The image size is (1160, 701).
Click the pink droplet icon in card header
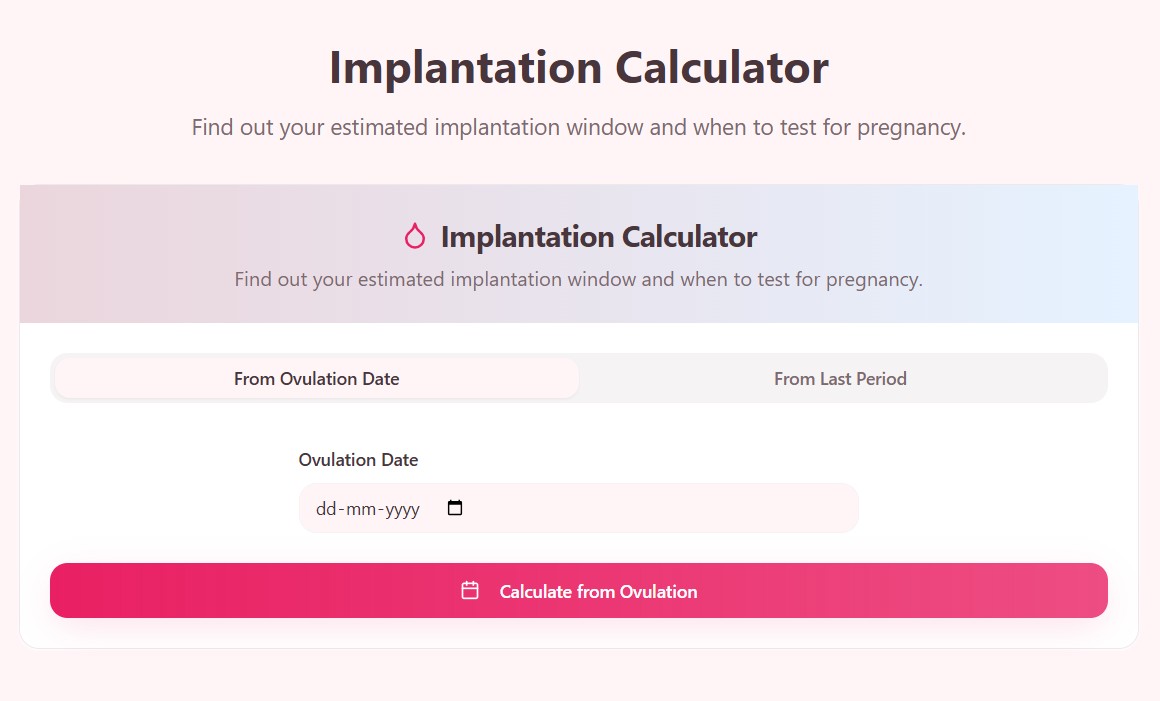pos(415,237)
